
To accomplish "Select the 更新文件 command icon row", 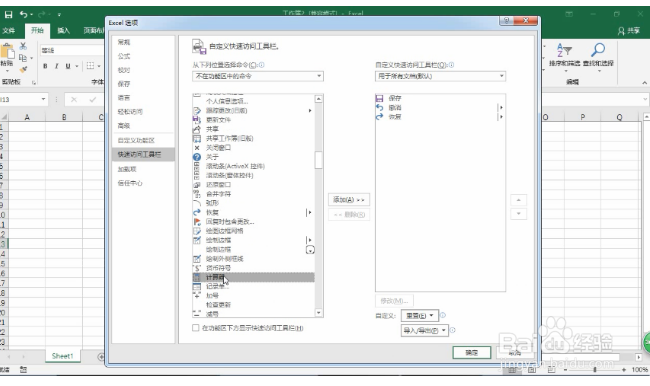I will [253, 120].
